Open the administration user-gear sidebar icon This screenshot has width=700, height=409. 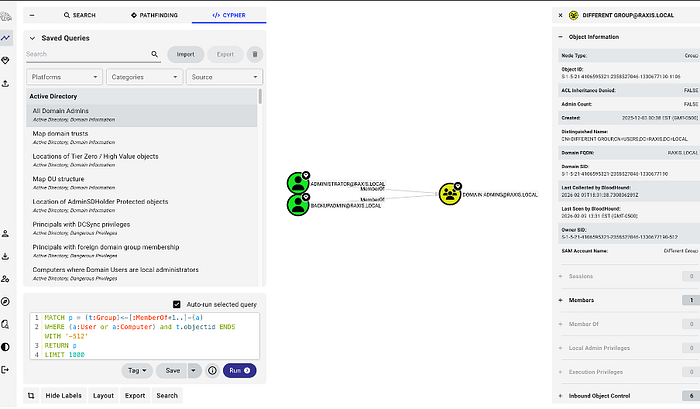(x=6, y=279)
